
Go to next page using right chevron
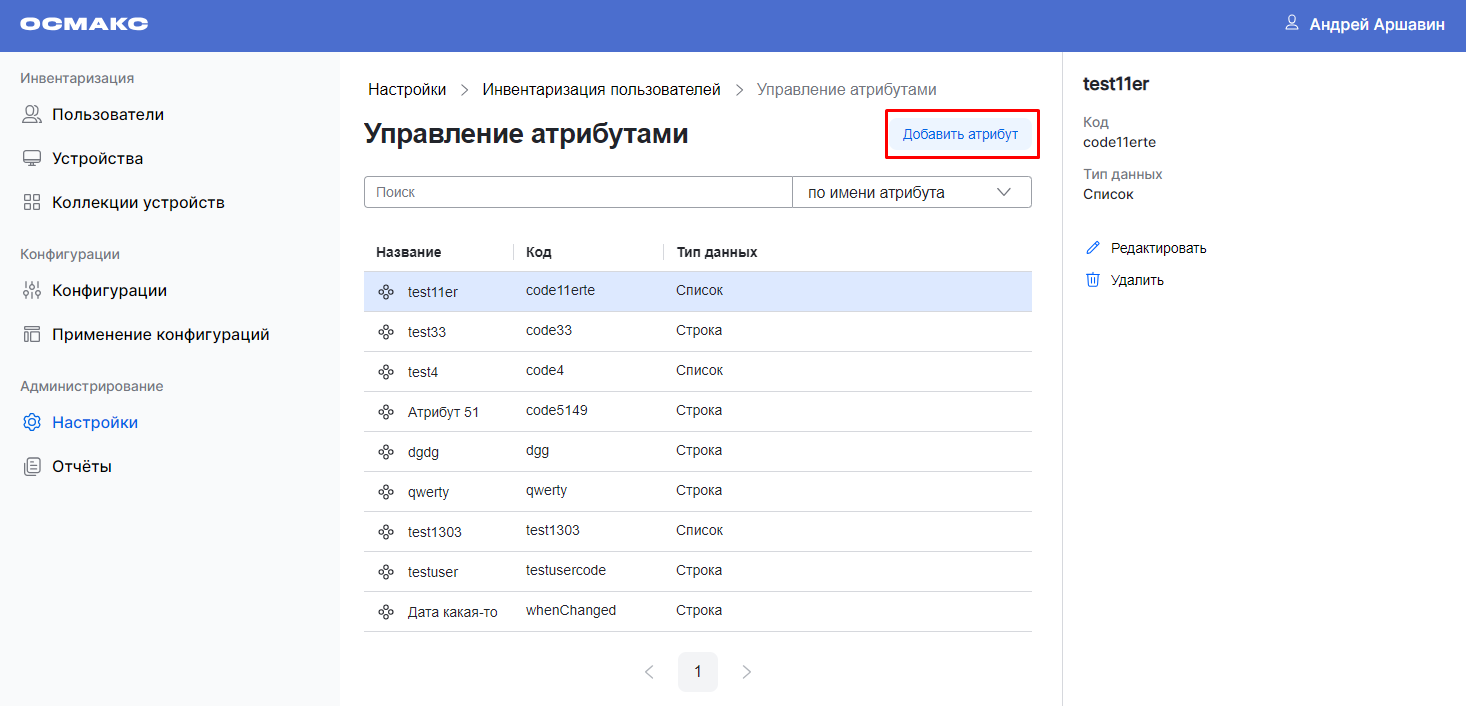point(746,672)
